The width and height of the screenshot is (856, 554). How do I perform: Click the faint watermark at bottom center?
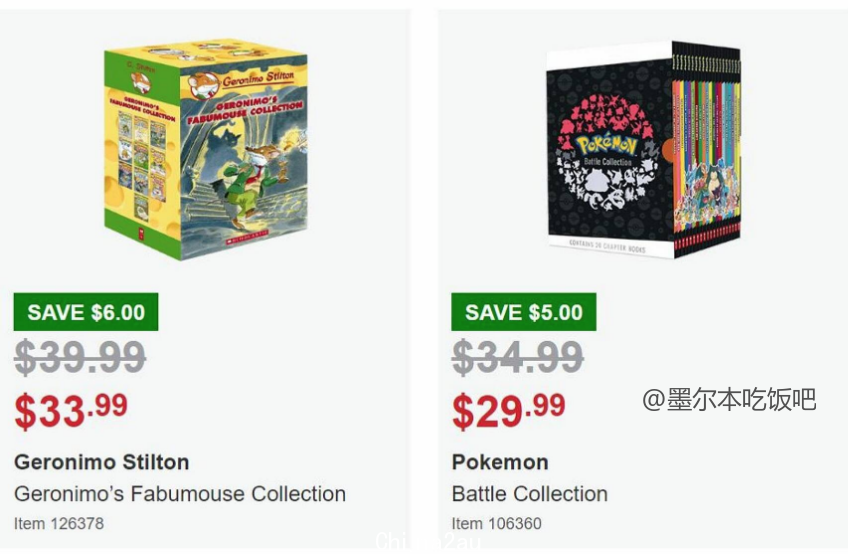coord(429,541)
